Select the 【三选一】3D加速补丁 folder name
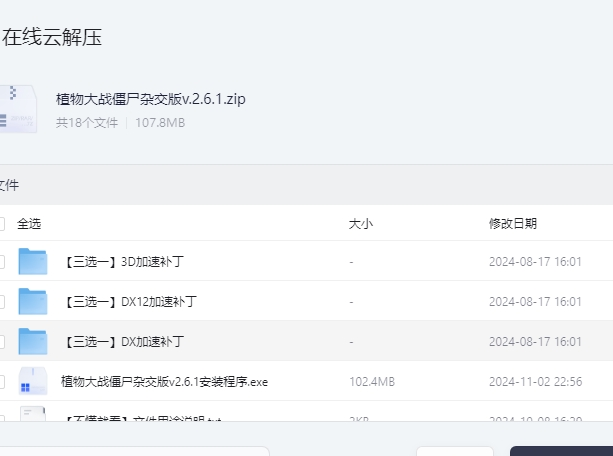Image resolution: width=613 pixels, height=456 pixels. (x=122, y=262)
